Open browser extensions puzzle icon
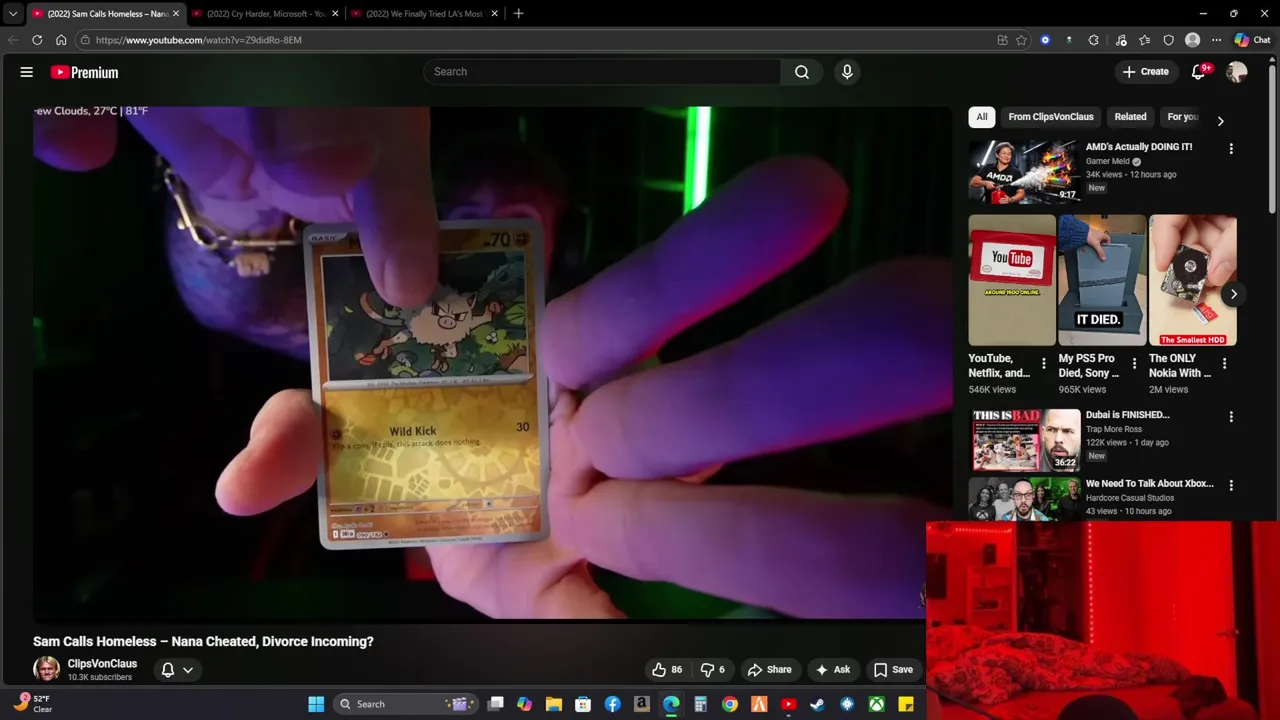1280x720 pixels. tap(1093, 40)
